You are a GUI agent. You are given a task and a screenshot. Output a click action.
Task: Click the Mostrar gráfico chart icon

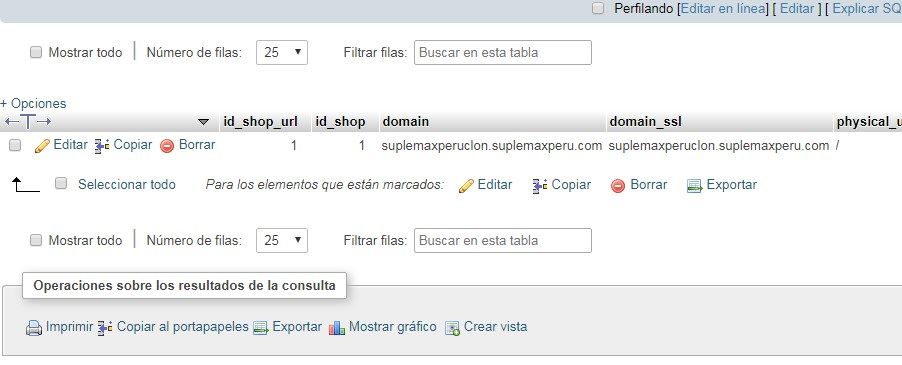(x=337, y=328)
